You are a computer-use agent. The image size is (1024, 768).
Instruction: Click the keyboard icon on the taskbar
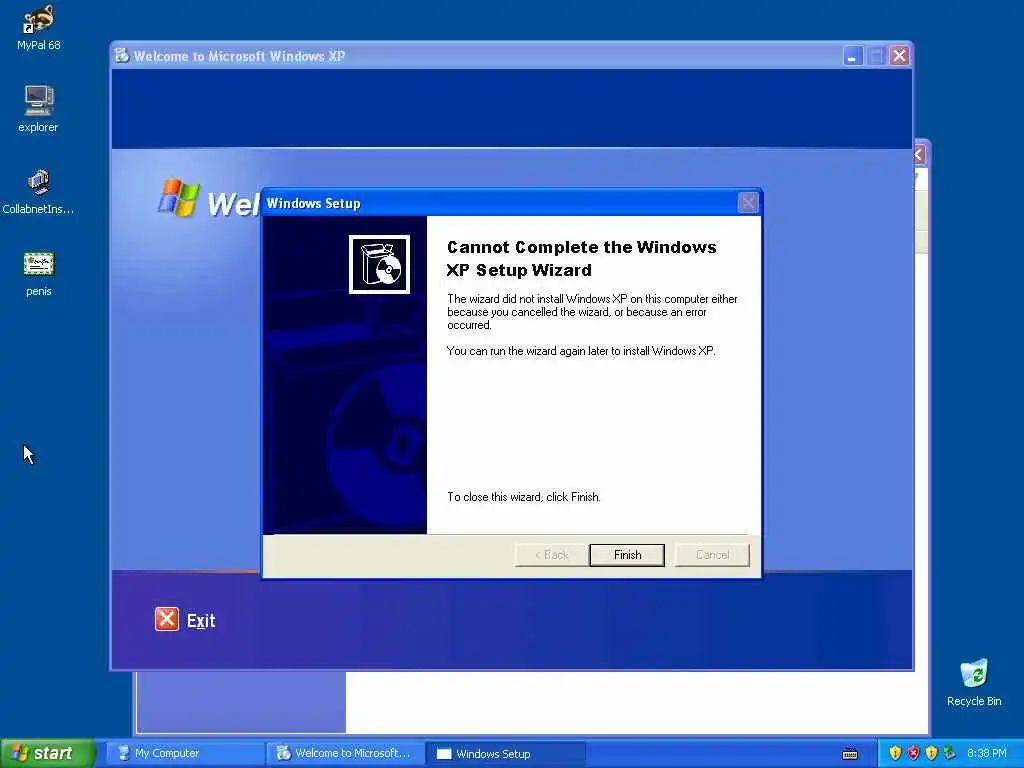tap(850, 754)
